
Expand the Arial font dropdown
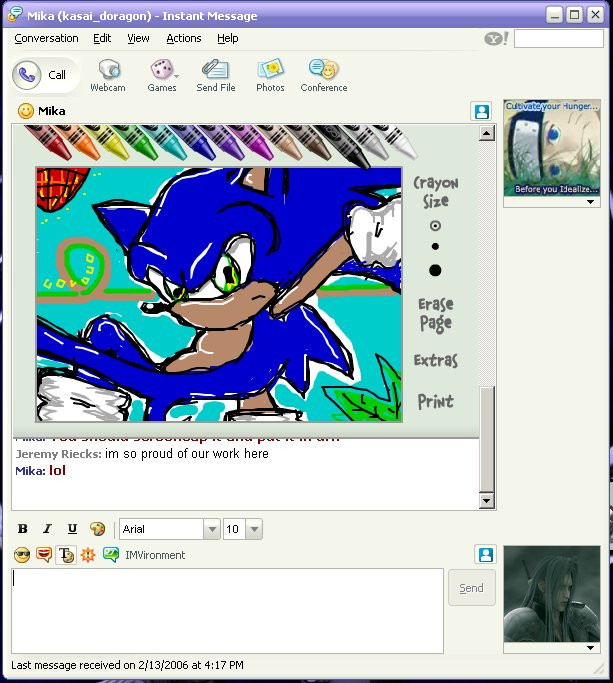click(x=212, y=529)
